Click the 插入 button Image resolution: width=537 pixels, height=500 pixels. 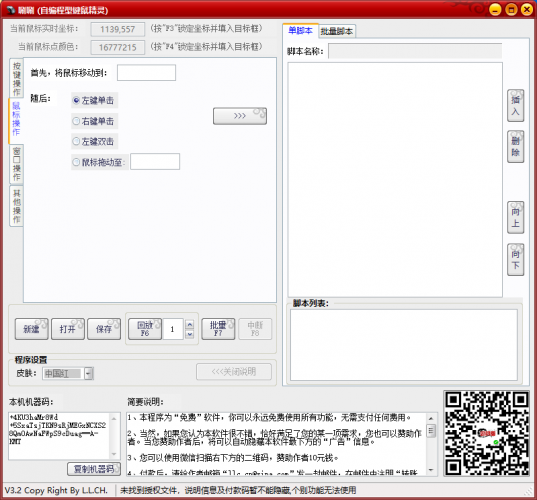tap(515, 106)
